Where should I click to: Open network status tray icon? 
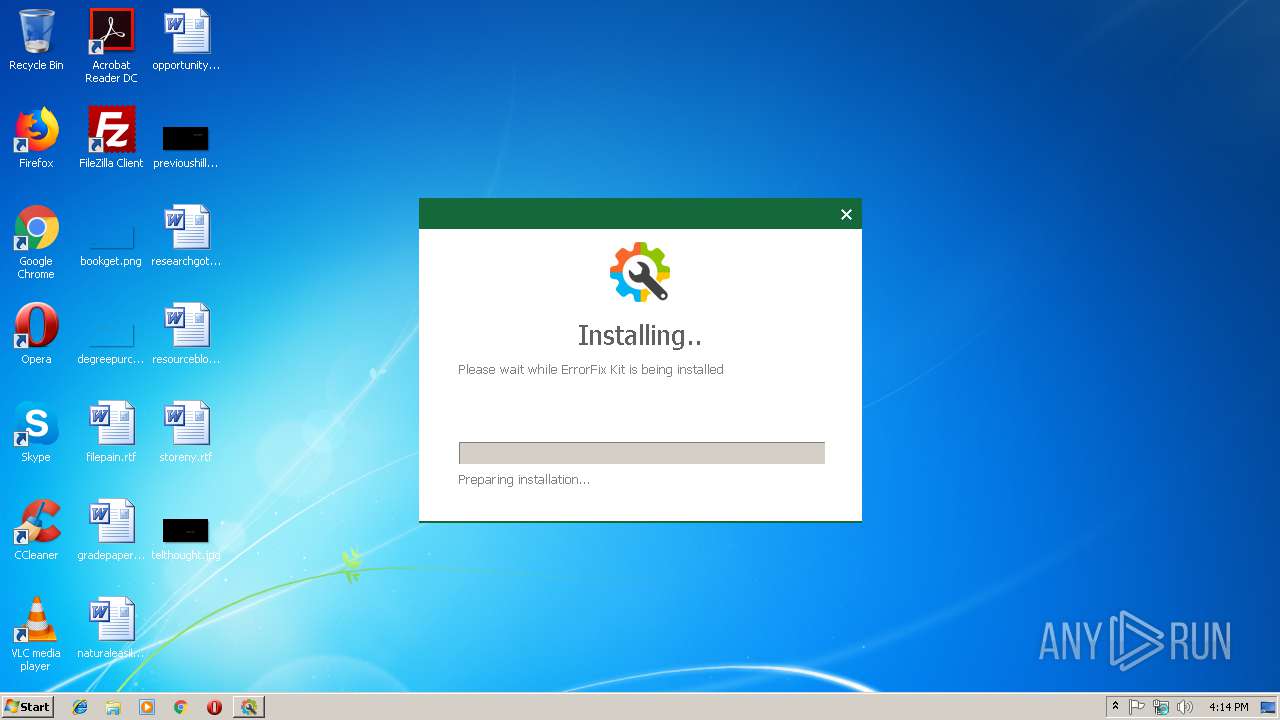click(x=1161, y=707)
